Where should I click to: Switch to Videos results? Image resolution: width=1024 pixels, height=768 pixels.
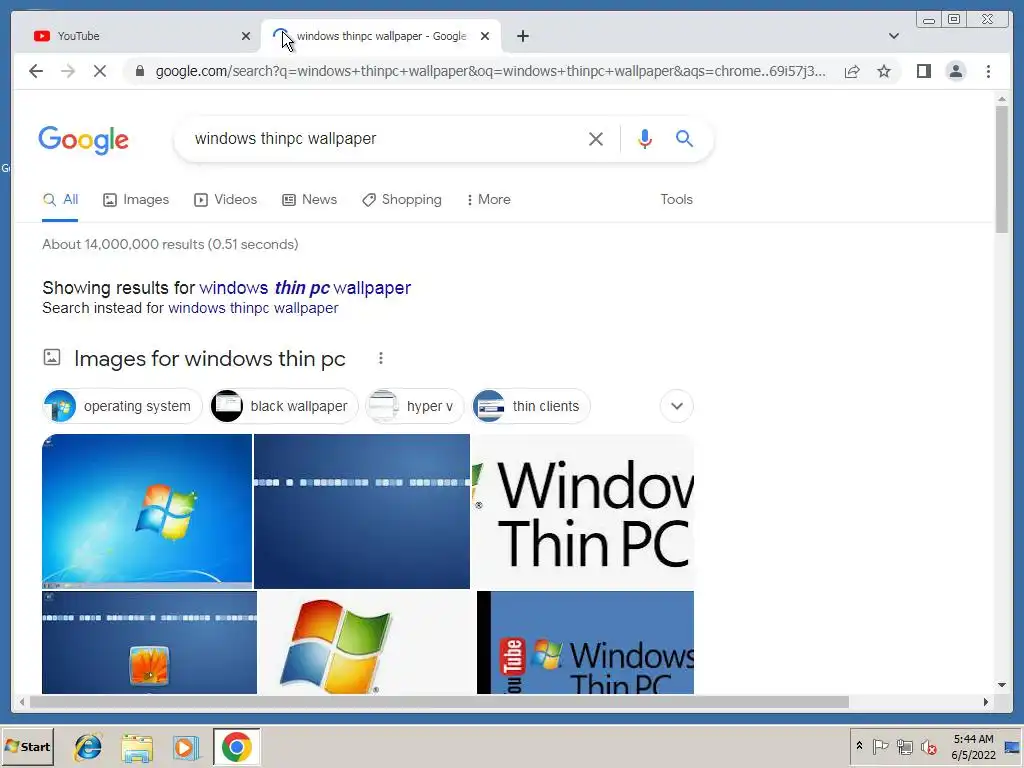[225, 200]
